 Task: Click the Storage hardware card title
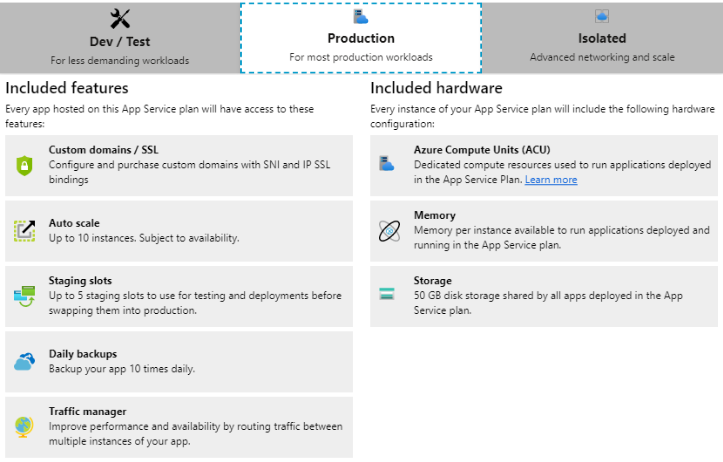tap(433, 281)
